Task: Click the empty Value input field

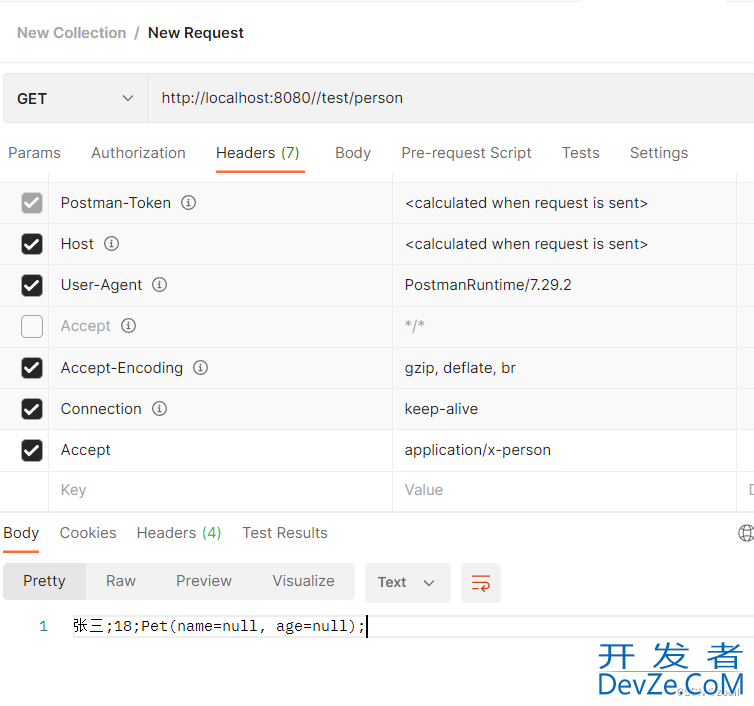Action: point(565,490)
